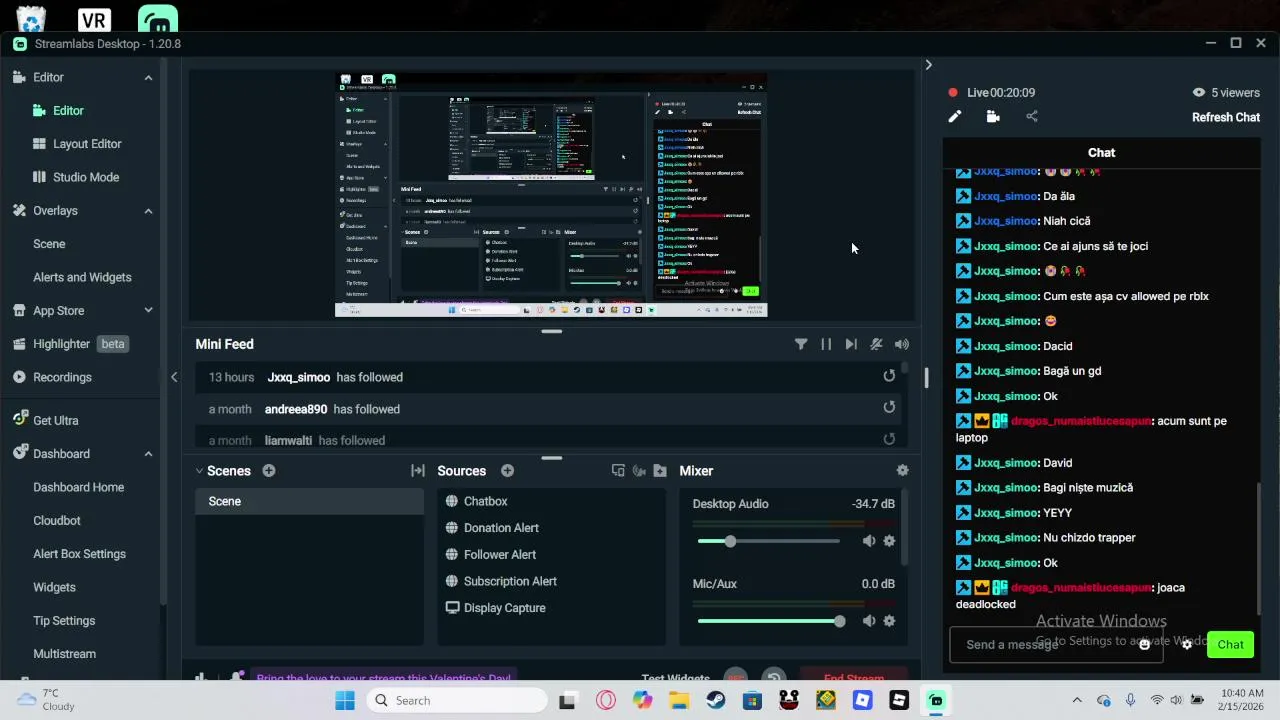
Task: Toggle Mini Feed alert volume speaker
Action: [902, 344]
